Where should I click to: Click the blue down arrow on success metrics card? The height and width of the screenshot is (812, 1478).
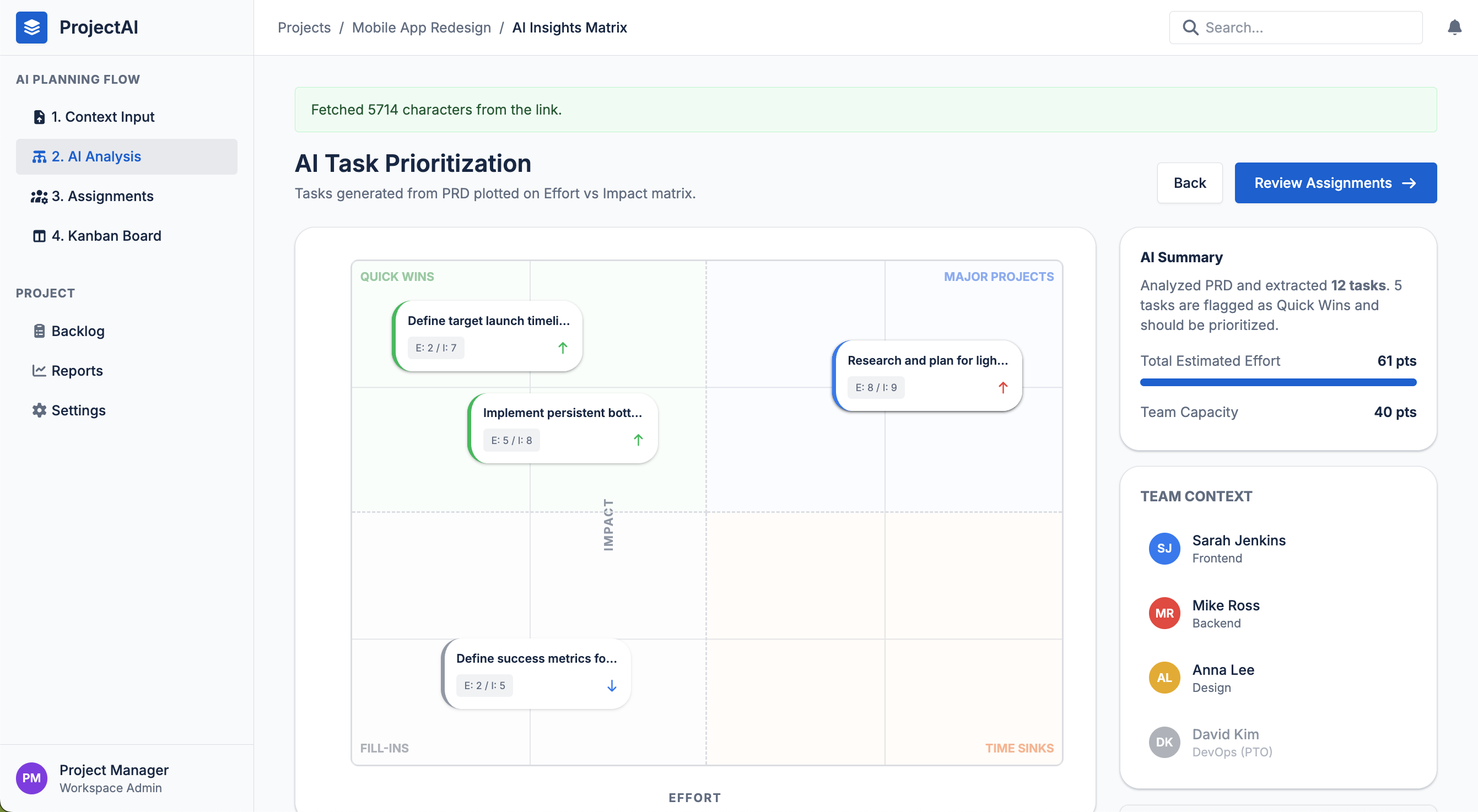click(x=612, y=686)
